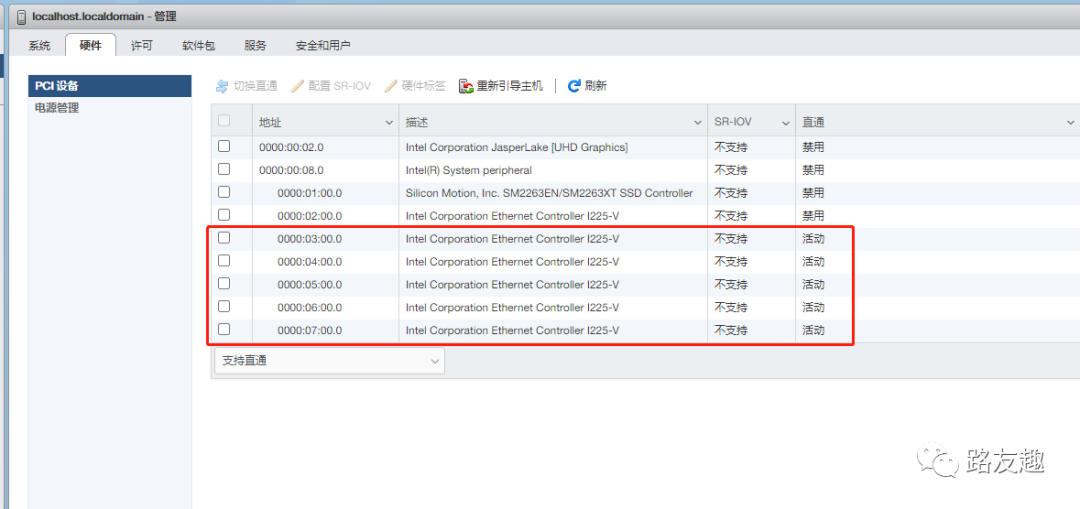Sort by the 地址 column header
1080x509 pixels.
pos(270,123)
